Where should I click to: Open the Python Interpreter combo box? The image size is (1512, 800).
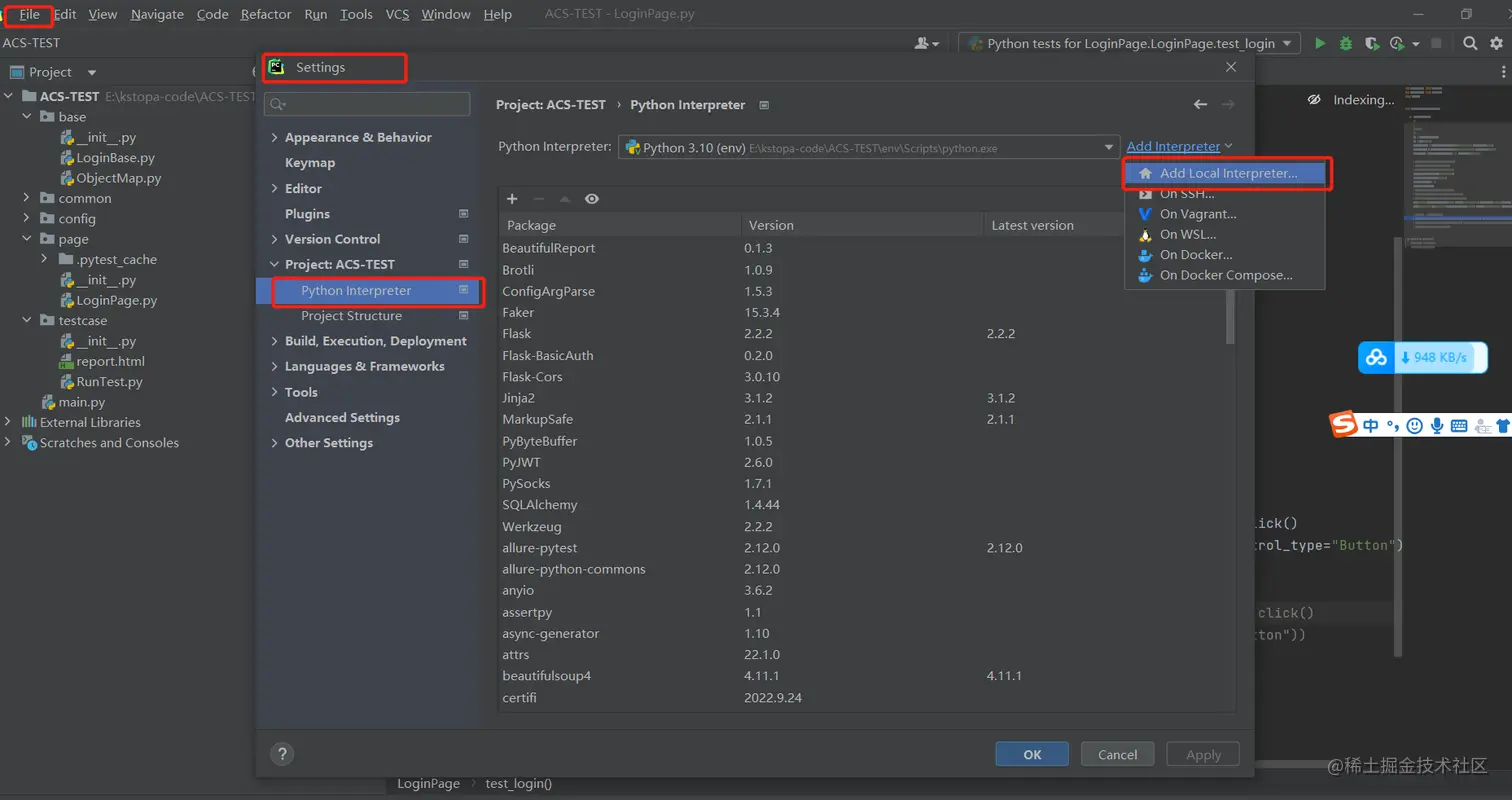868,147
